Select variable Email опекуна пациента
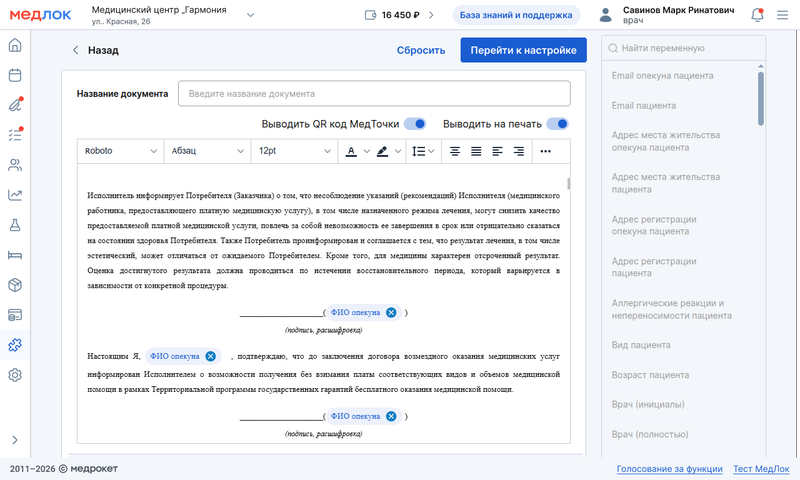The image size is (800, 480). tap(662, 75)
